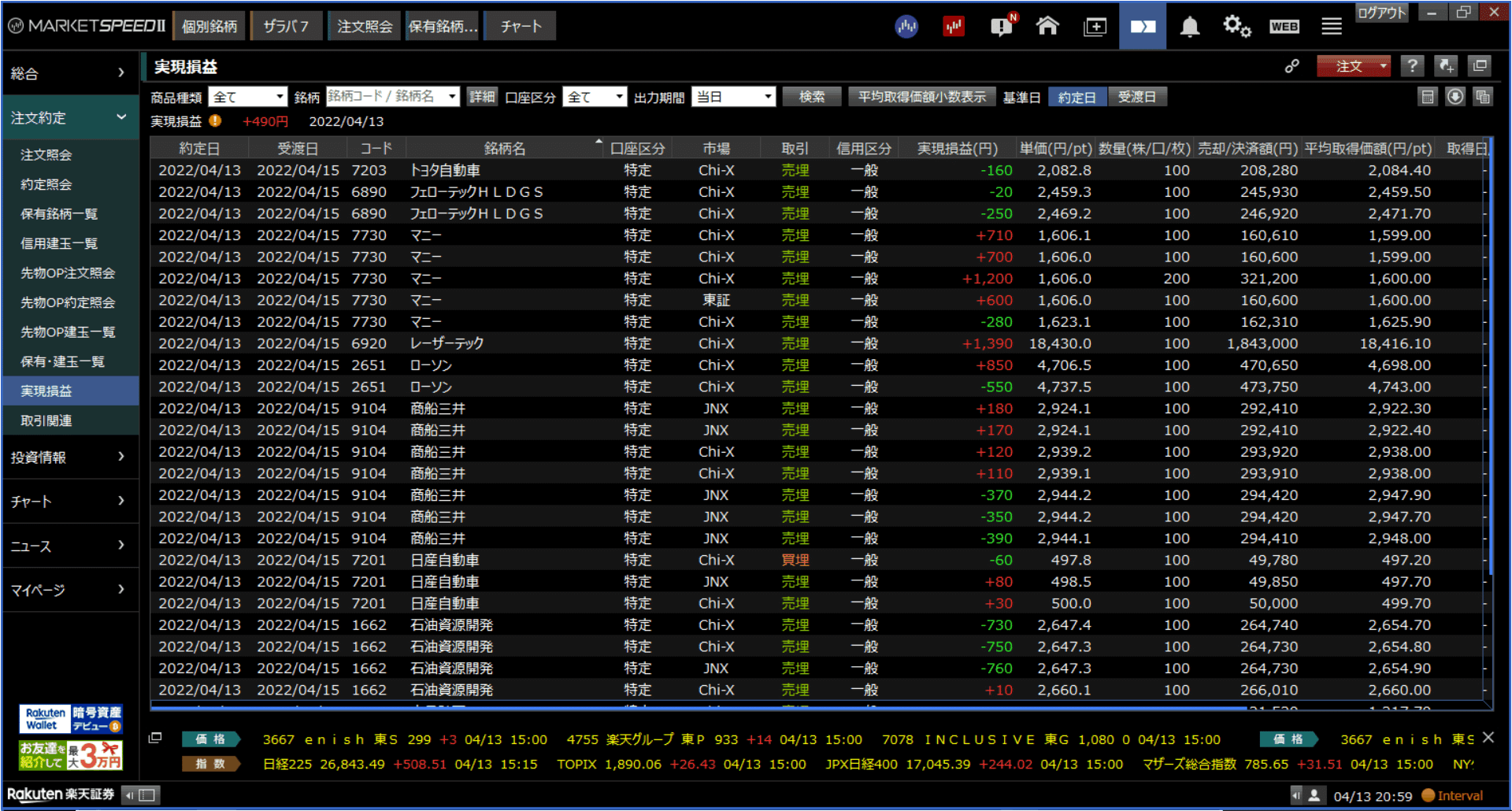Open the 出力期間 dropdown set to 当日
Screen dimensions: 1512x811
click(733, 97)
